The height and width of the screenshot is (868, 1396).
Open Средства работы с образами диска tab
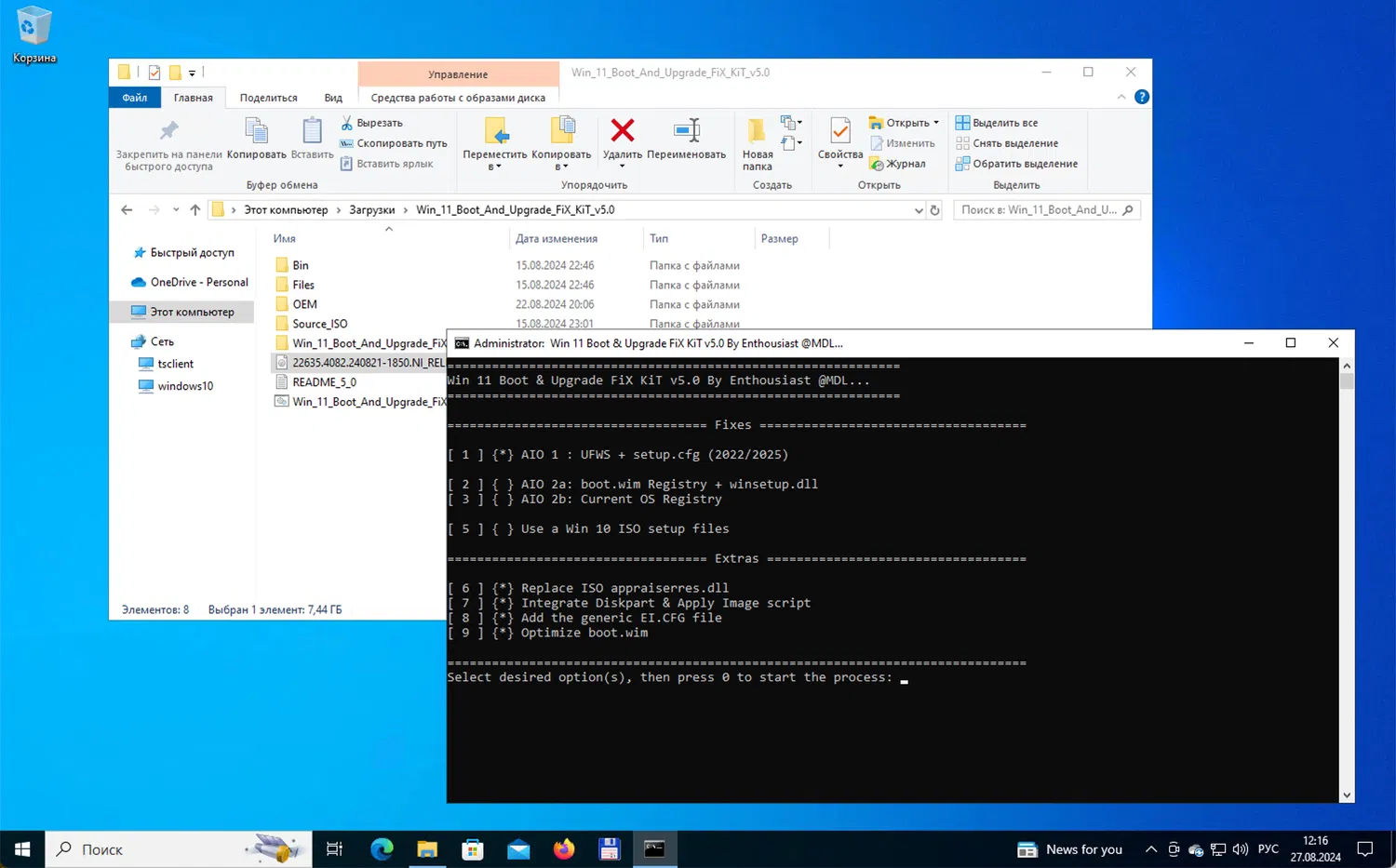[458, 98]
